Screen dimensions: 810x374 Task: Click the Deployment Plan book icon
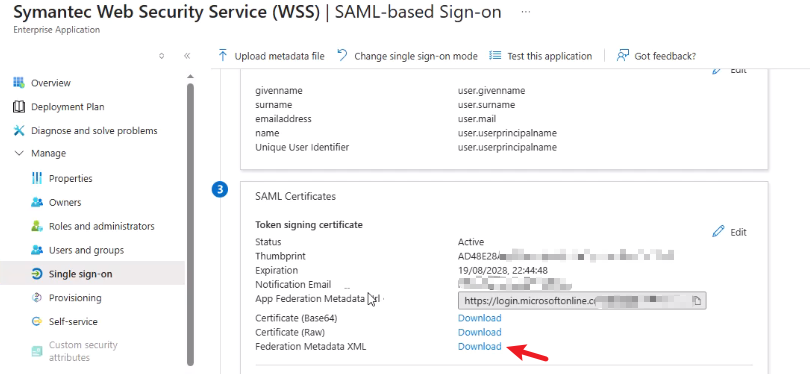19,107
